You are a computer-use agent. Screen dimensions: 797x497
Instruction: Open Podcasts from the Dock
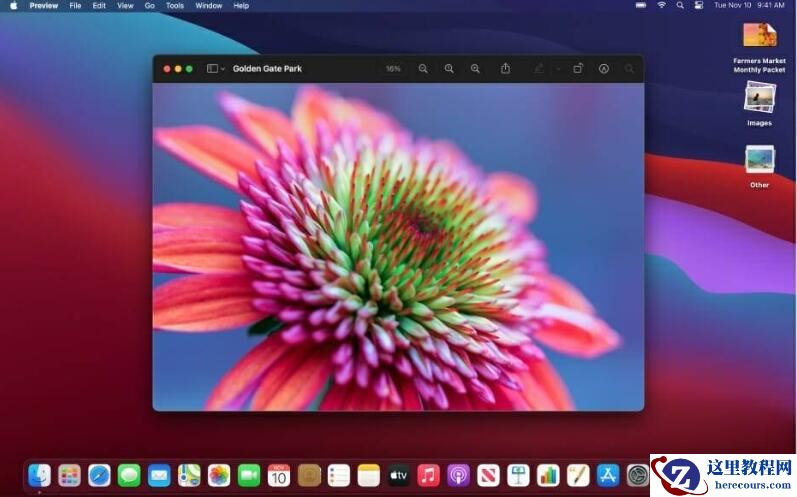[x=458, y=476]
